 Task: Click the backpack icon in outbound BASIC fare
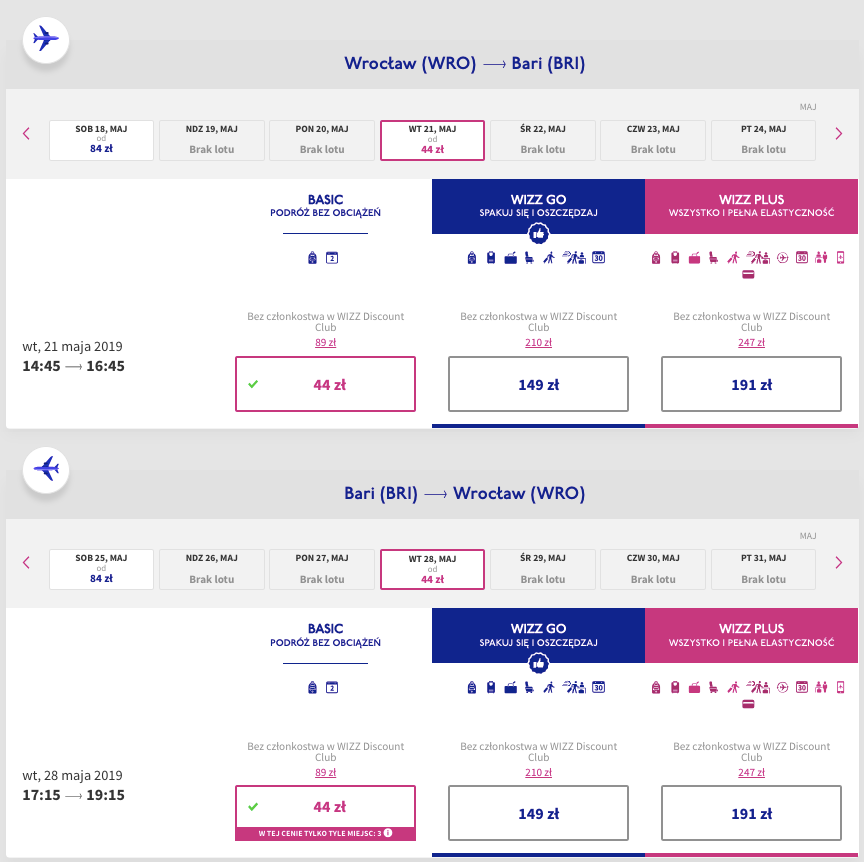(x=313, y=258)
